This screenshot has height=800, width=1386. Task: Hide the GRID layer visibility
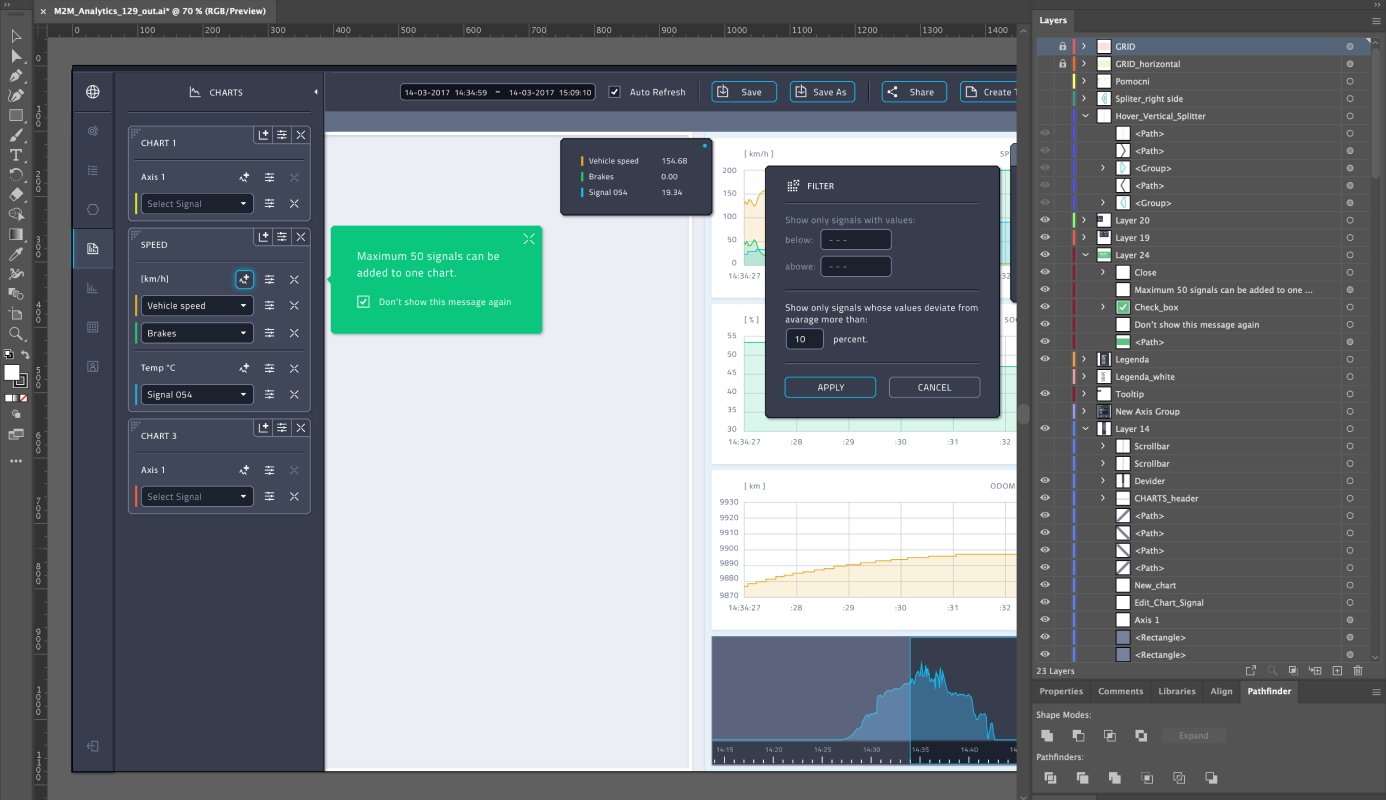pos(1044,46)
